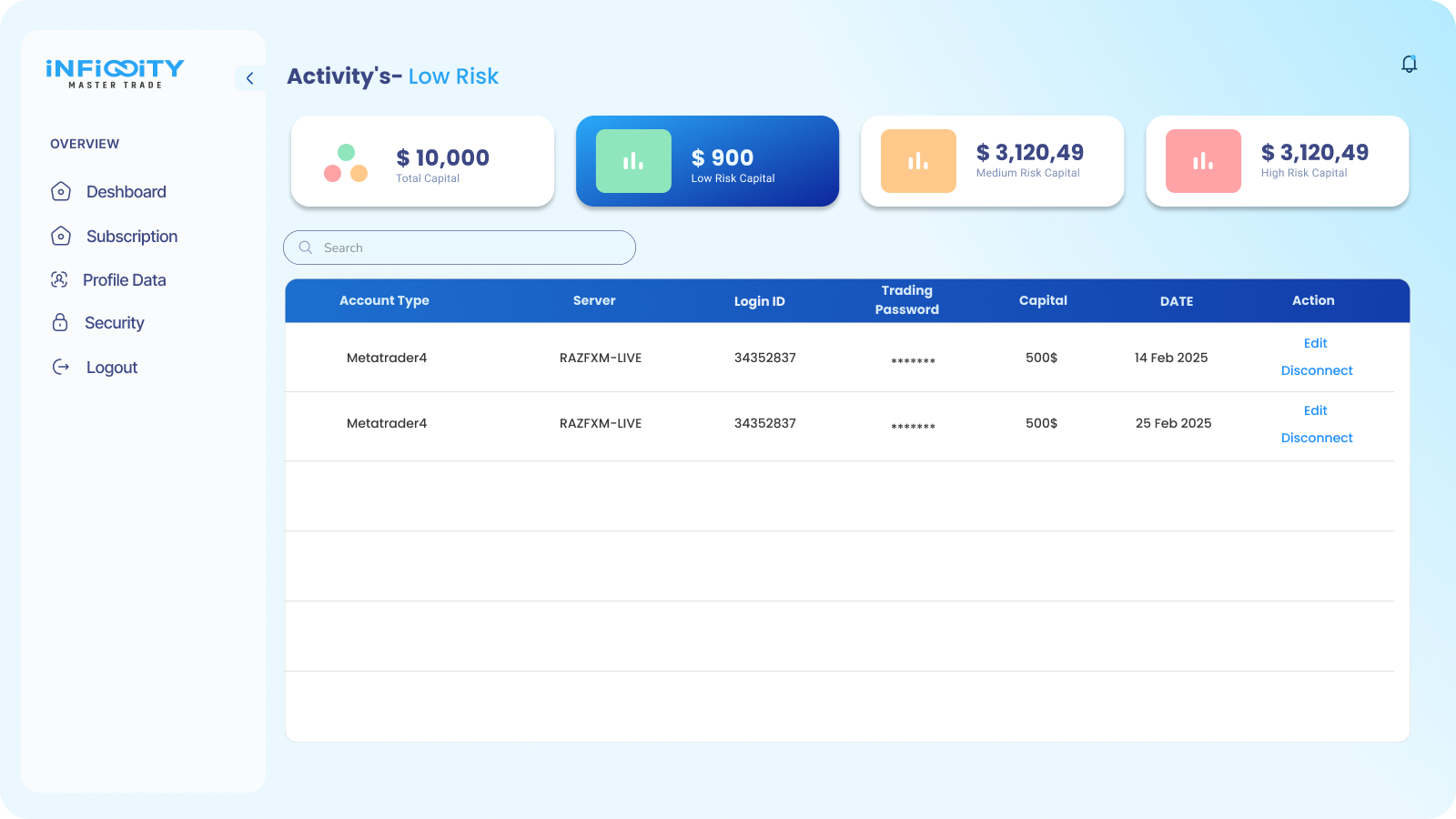The image size is (1456, 819).
Task: Open the Security menu label
Action: tap(115, 323)
